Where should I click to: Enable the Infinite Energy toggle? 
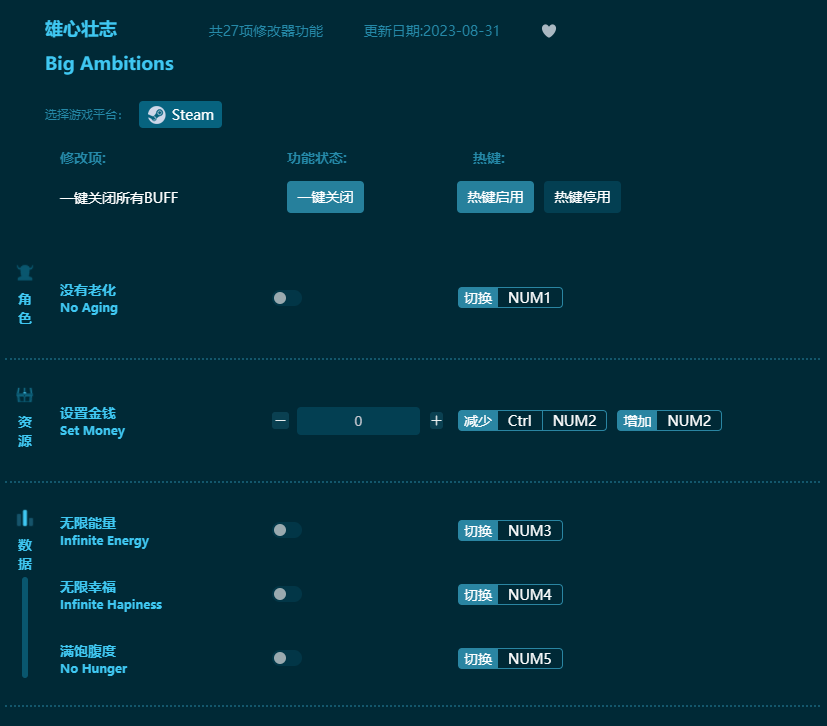[288, 530]
